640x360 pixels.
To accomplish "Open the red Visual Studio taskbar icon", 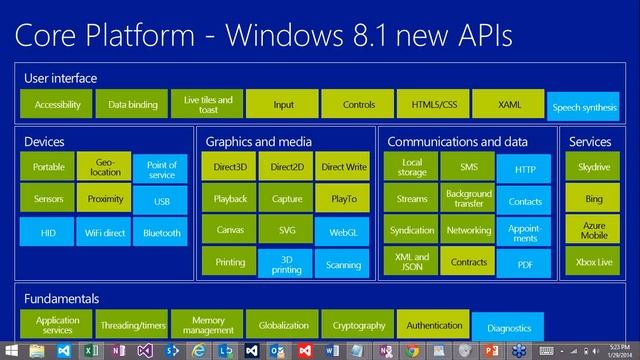I will (305, 351).
